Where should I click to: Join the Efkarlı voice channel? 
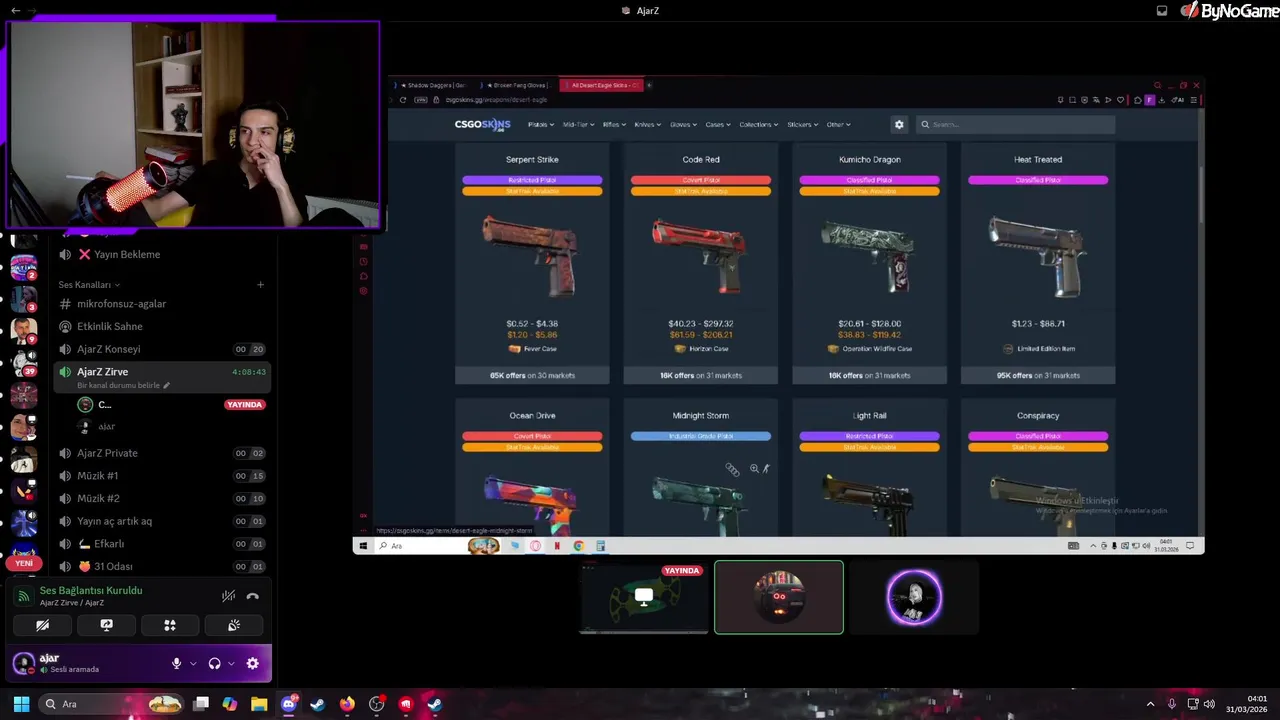point(161,544)
